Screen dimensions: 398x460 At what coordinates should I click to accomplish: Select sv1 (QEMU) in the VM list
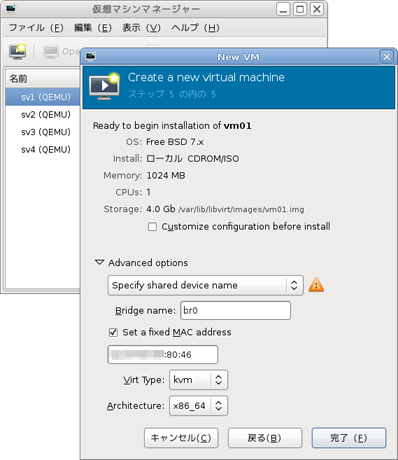[43, 97]
